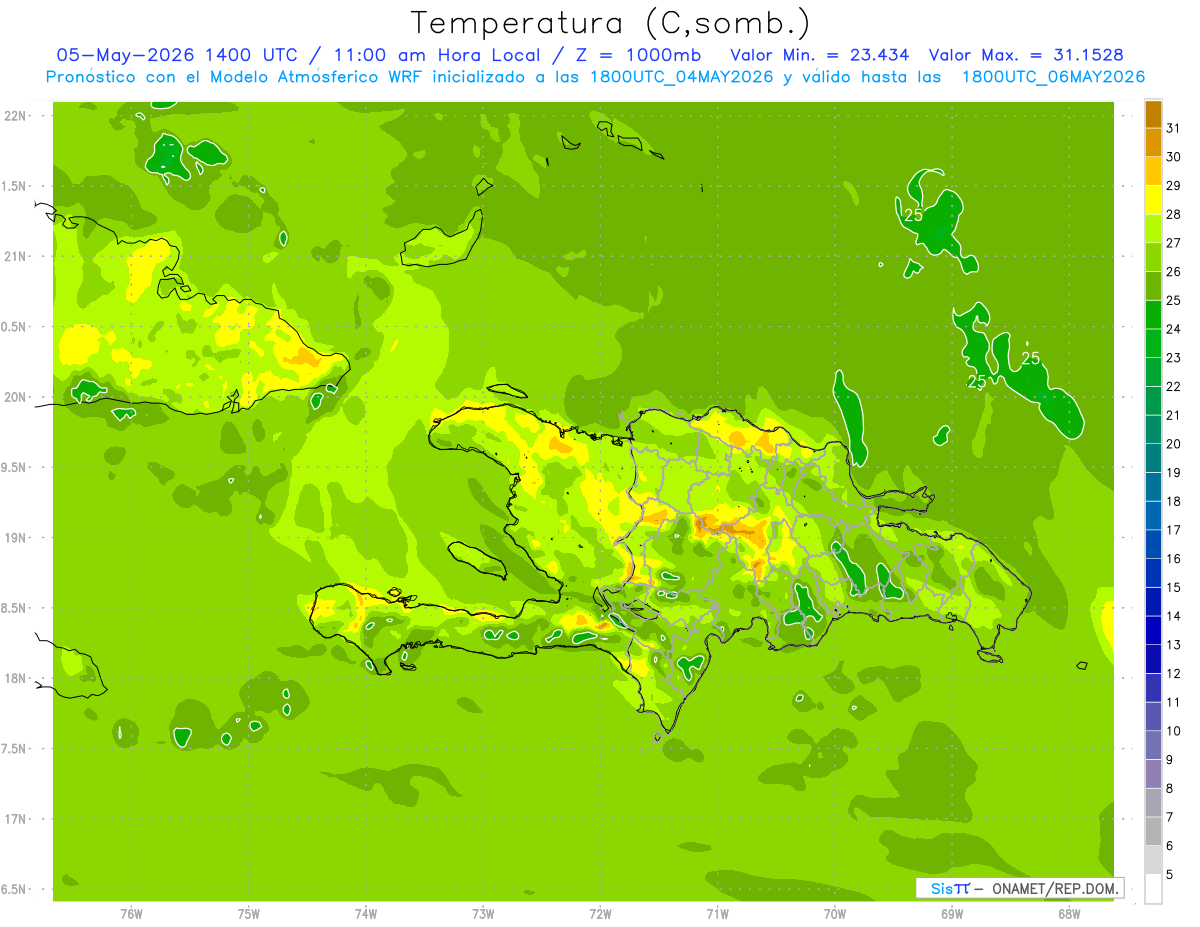Click the 70W longitude axis label

click(x=835, y=913)
